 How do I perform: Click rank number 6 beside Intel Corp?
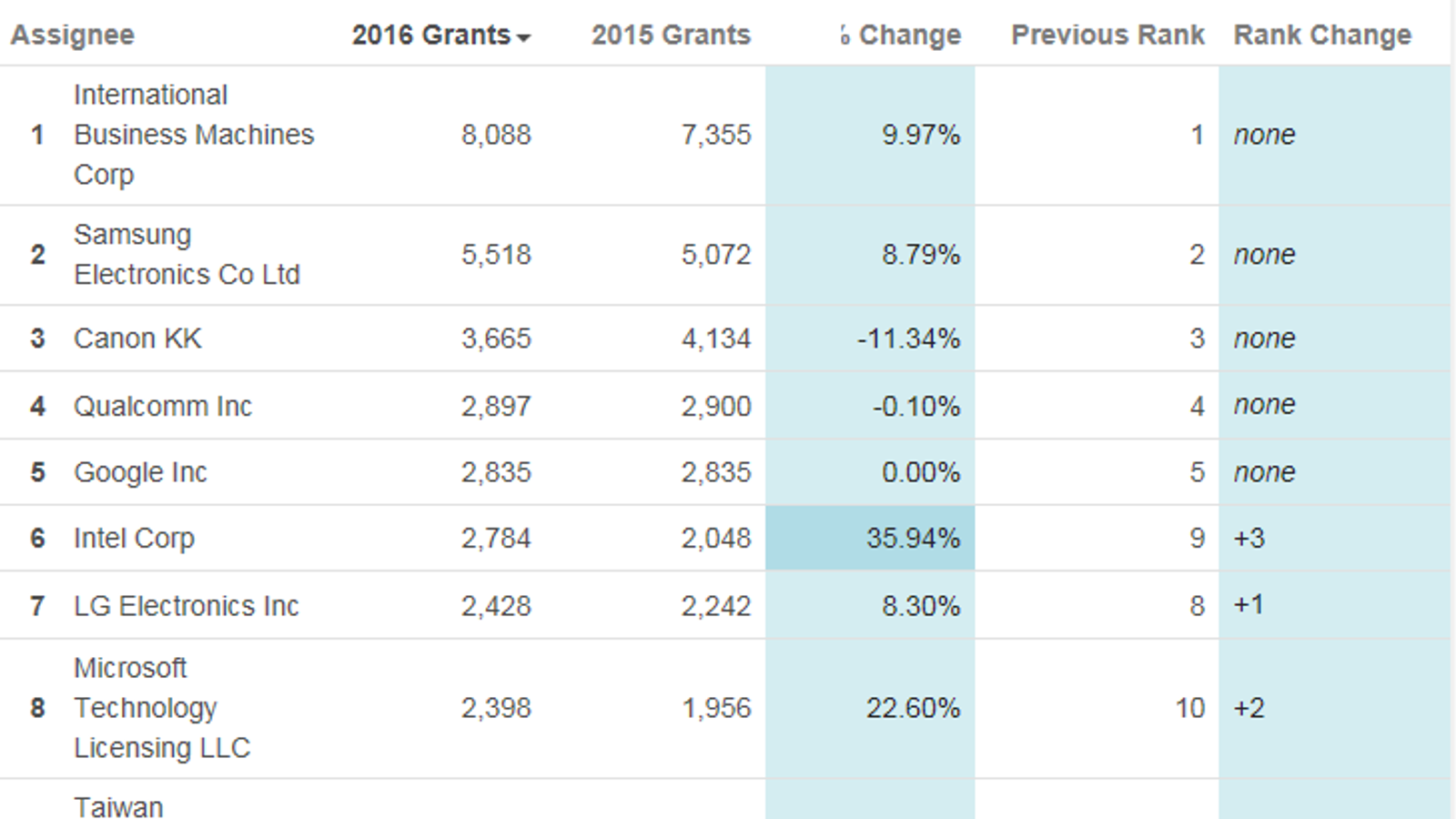[37, 539]
